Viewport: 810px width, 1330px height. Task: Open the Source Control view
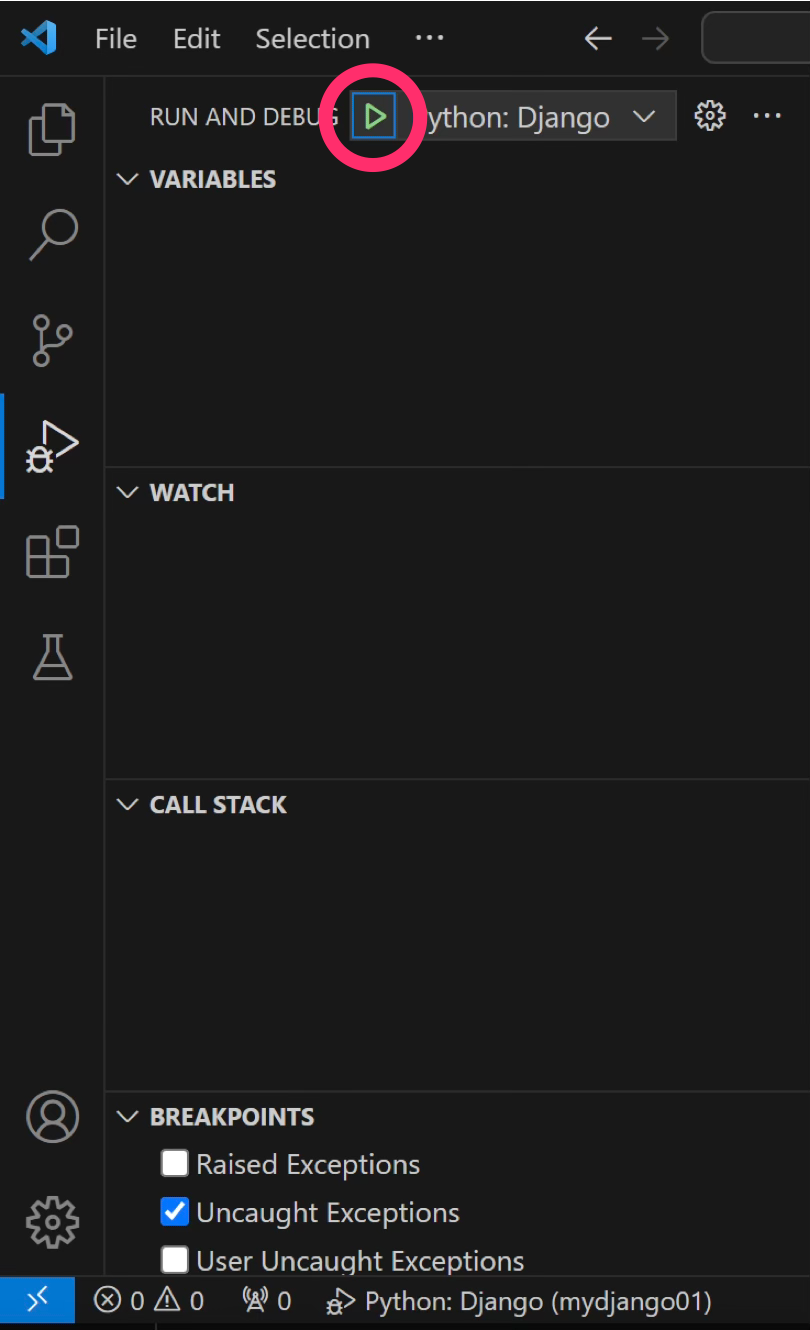[52, 340]
